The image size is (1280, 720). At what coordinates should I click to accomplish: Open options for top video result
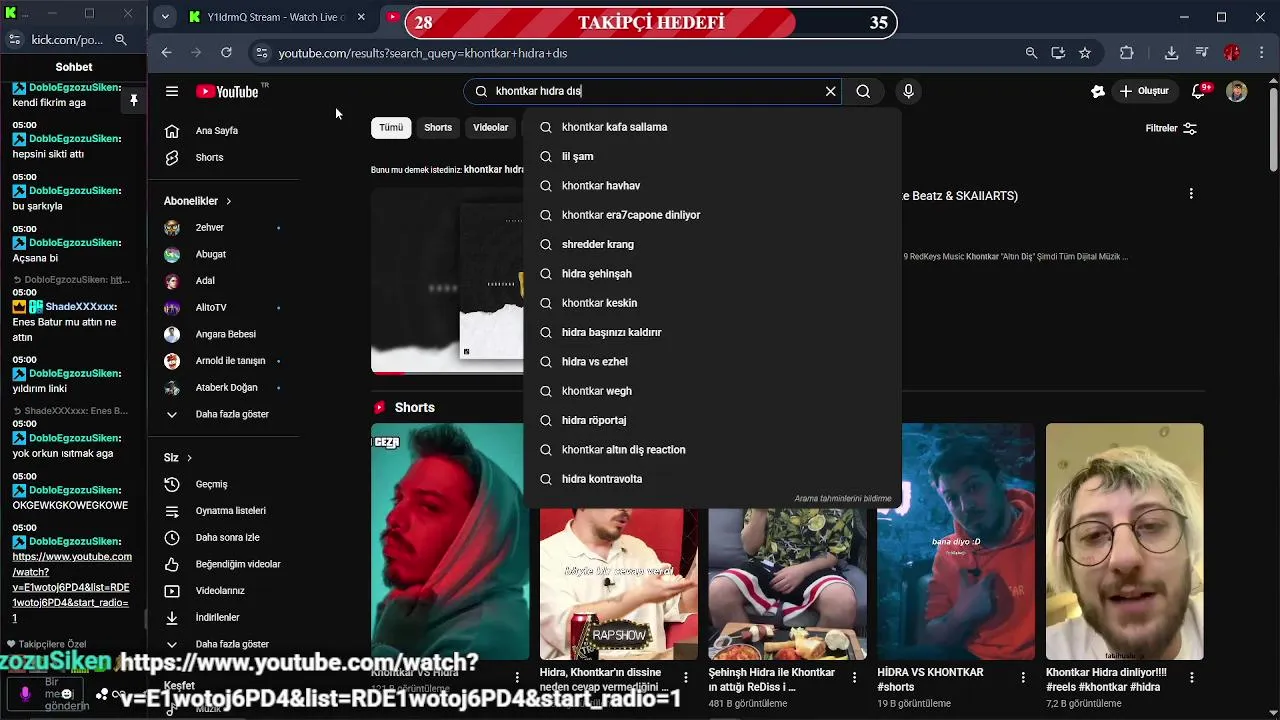point(1191,193)
